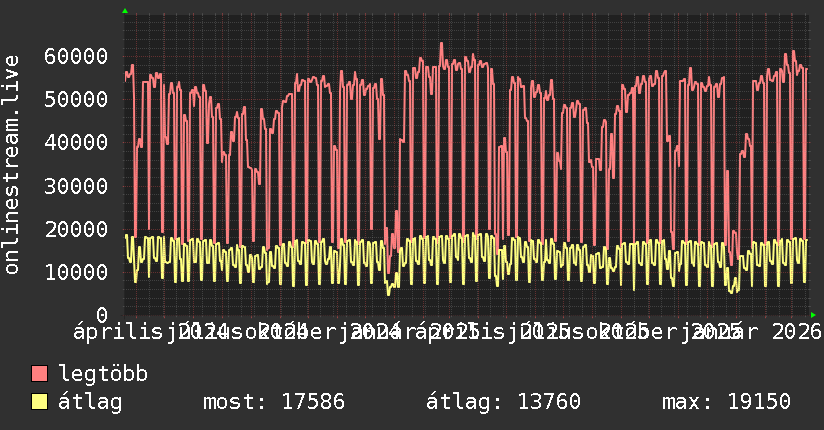Click the '2026' x-axis label

(797, 332)
